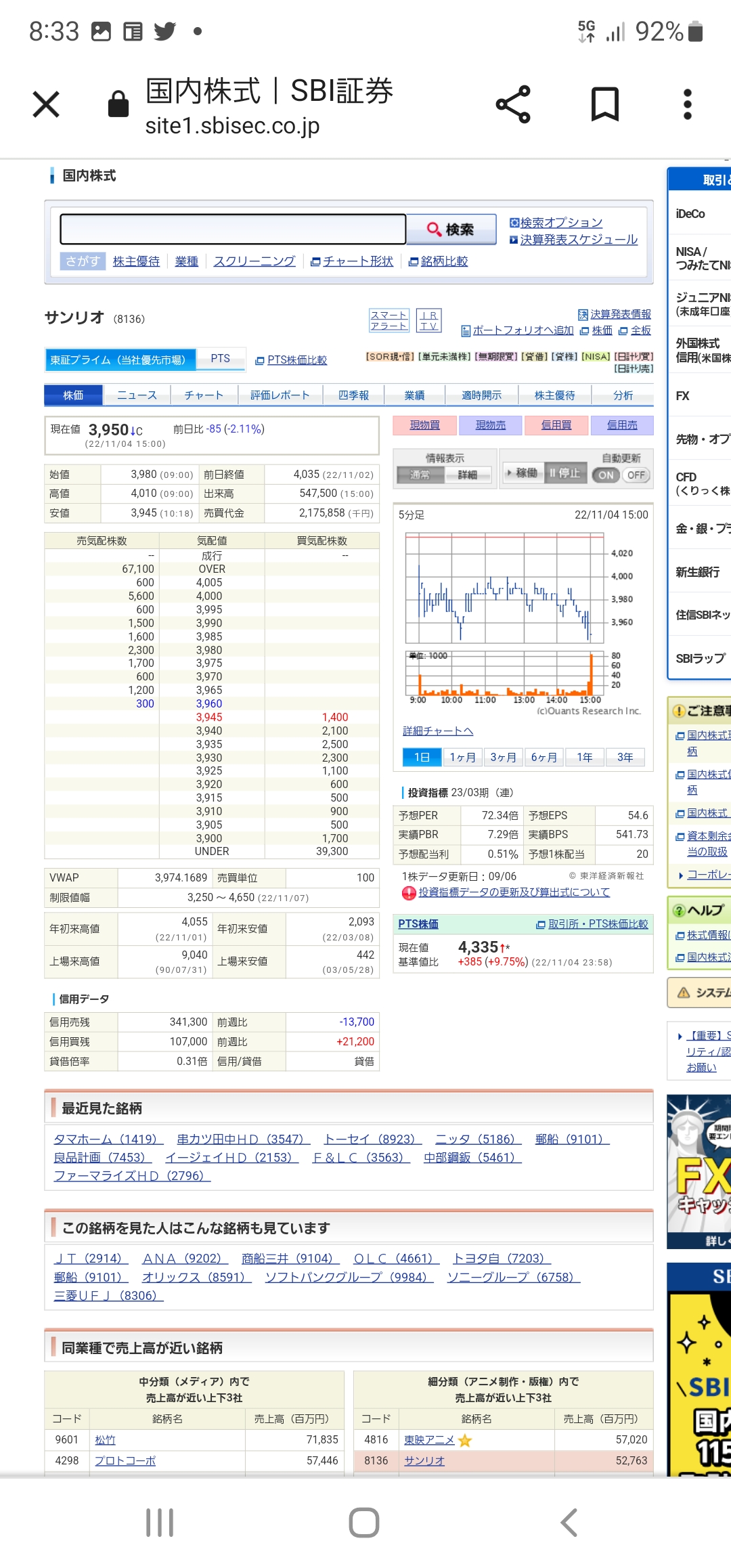Select 1年 chart period
731x1568 pixels.
[584, 757]
